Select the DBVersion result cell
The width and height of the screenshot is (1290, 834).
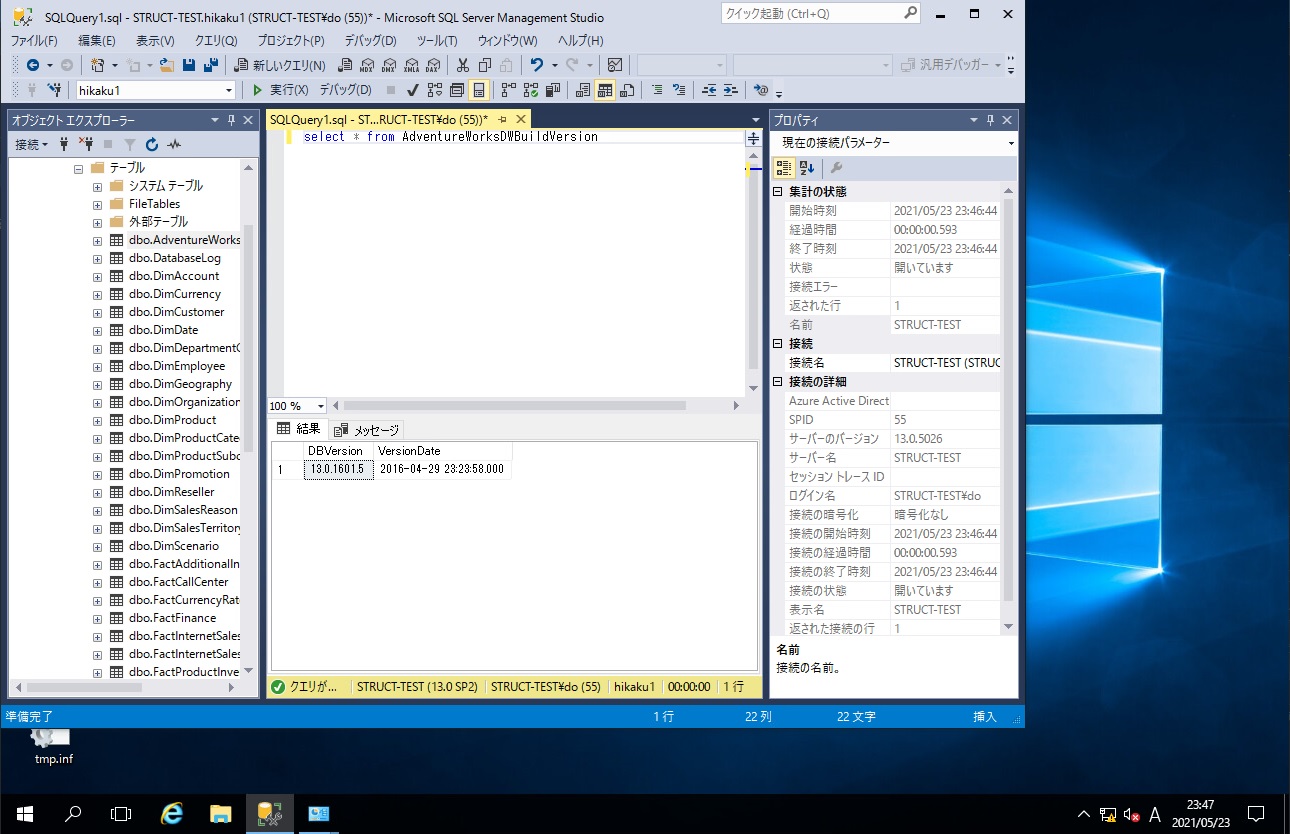338,469
